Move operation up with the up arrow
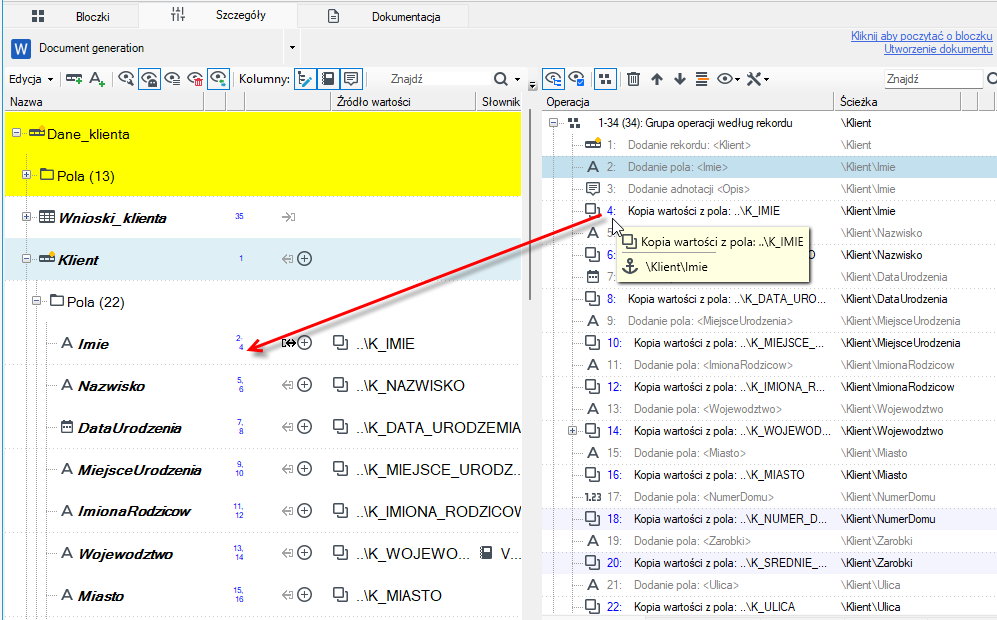 (x=657, y=79)
